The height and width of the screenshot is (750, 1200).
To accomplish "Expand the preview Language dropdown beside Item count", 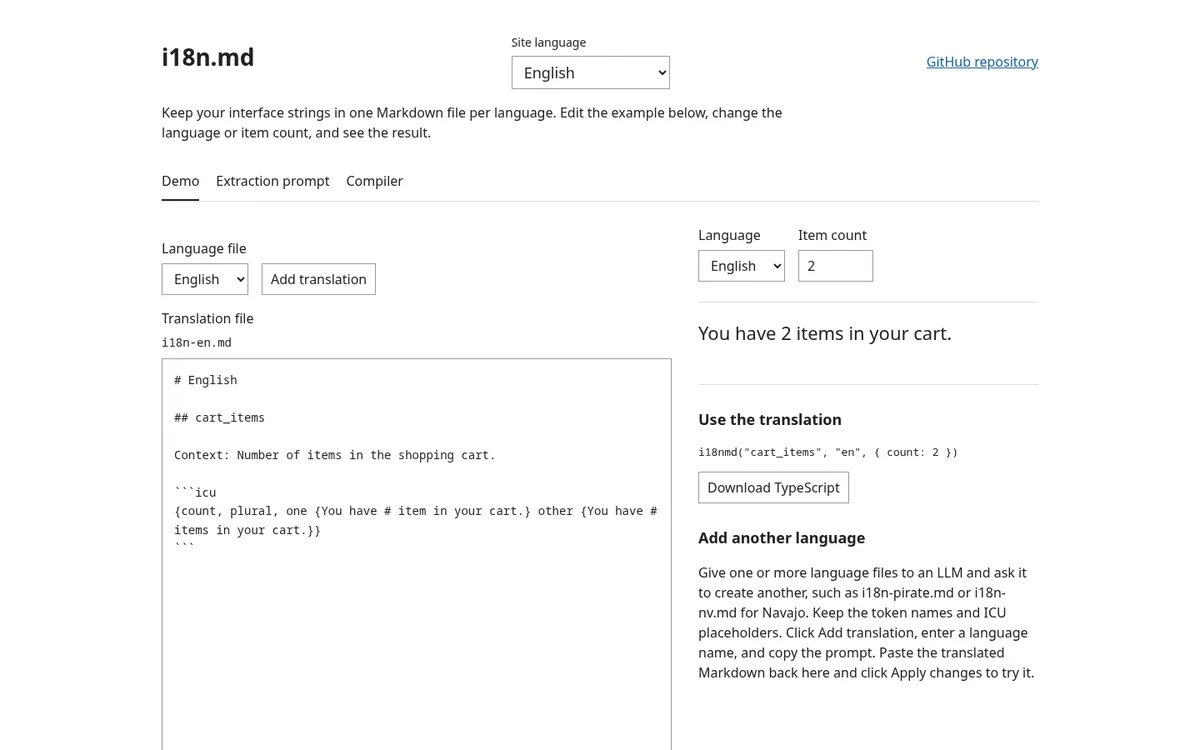I will (741, 266).
